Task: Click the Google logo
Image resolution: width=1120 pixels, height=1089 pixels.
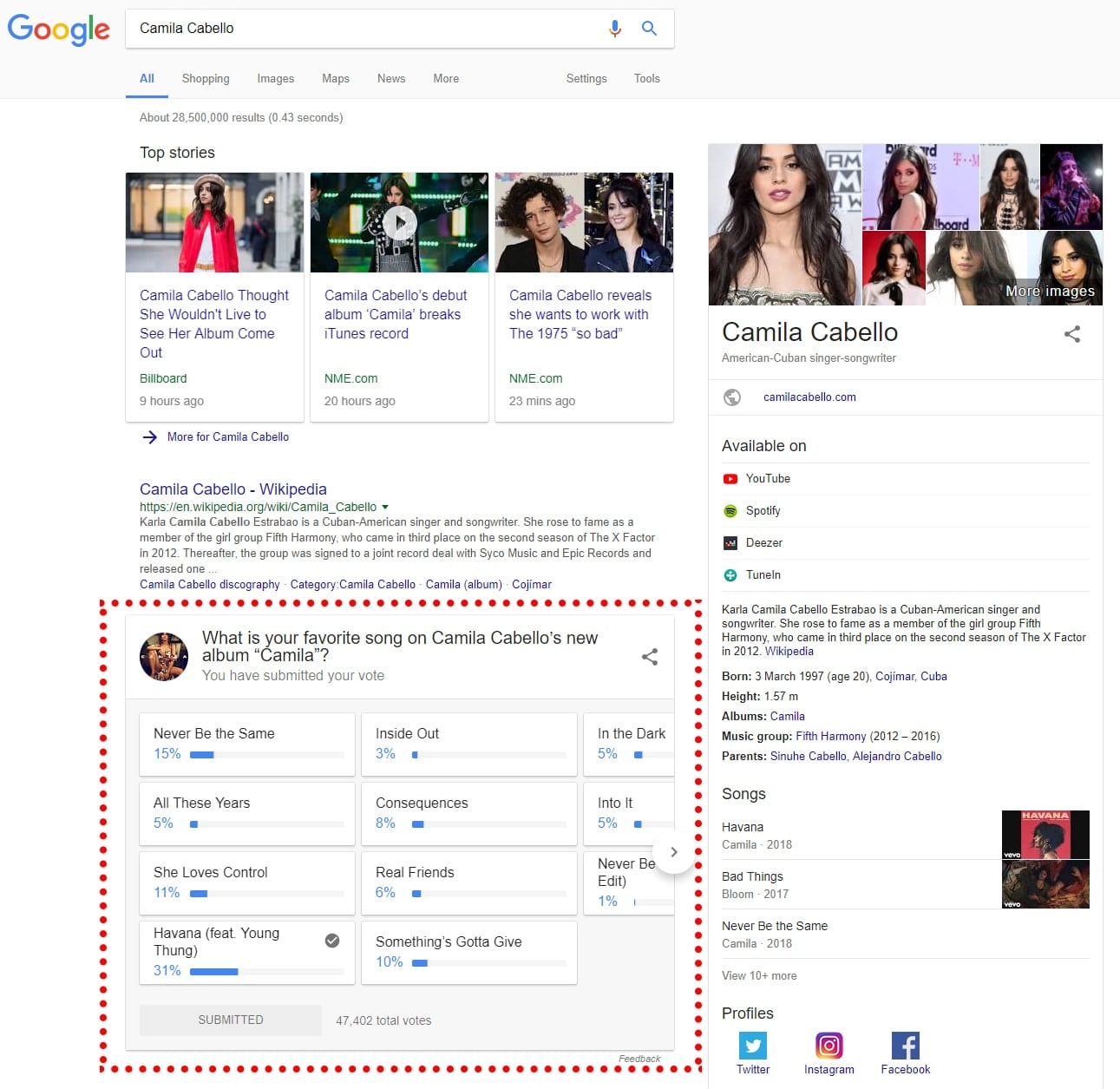Action: tap(58, 30)
